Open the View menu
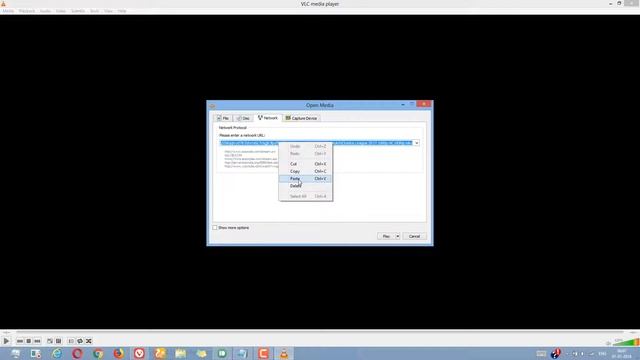This screenshot has height=360, width=640. point(108,11)
